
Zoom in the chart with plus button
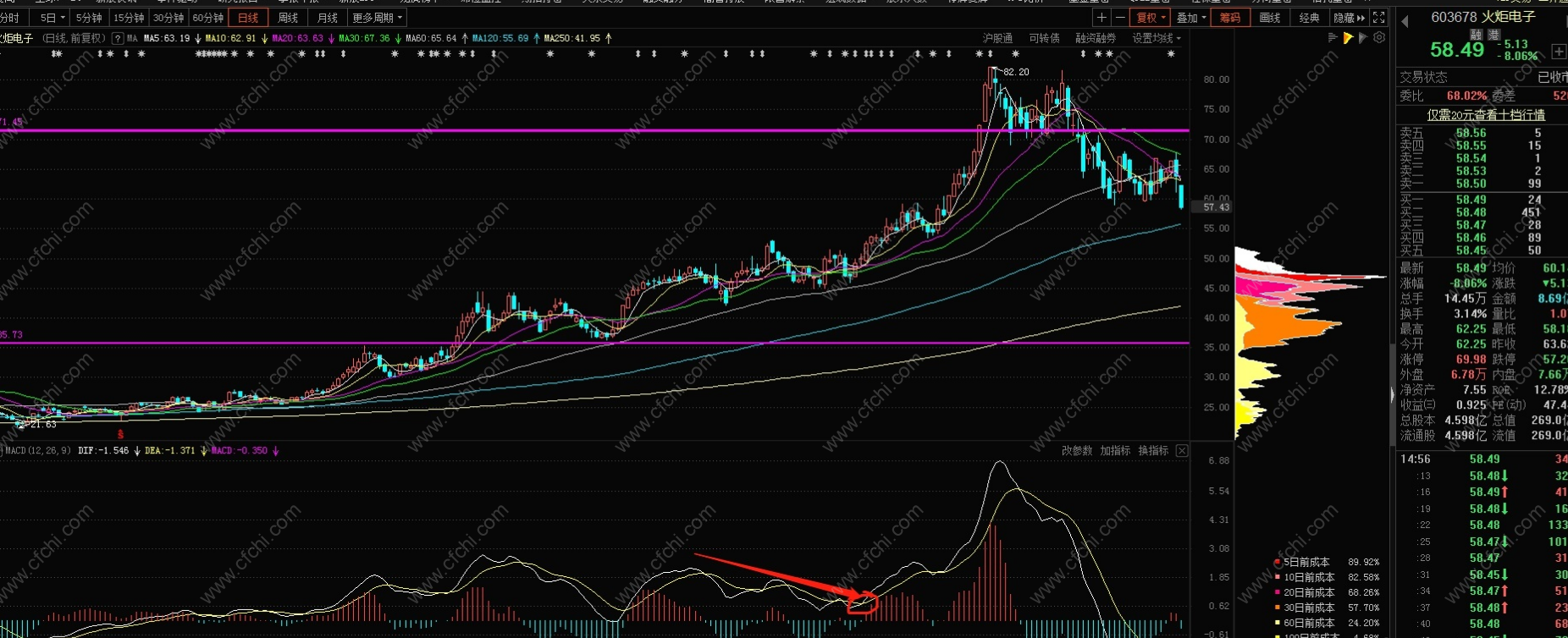click(1101, 18)
